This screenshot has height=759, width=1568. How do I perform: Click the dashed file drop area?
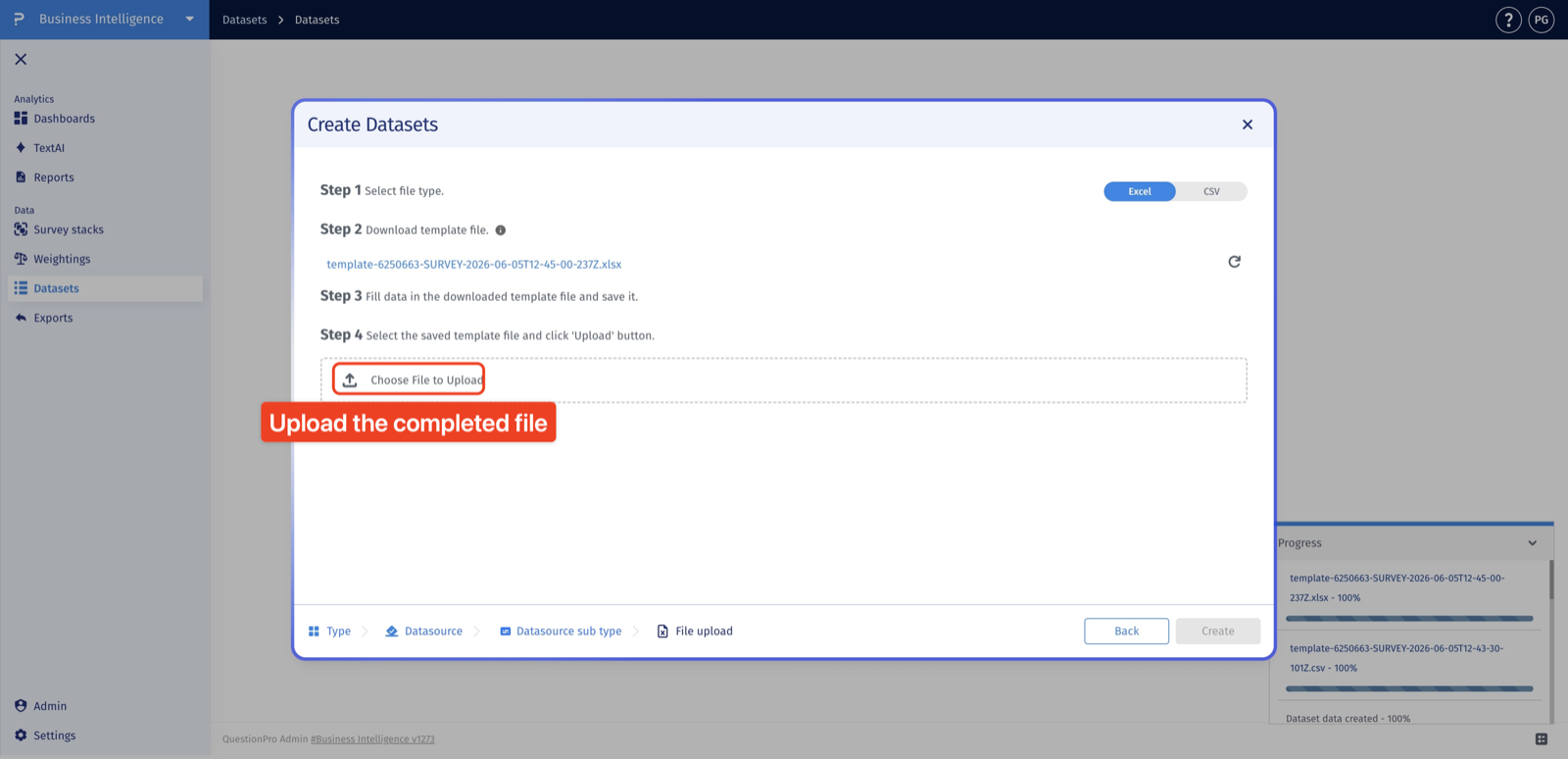tap(784, 380)
